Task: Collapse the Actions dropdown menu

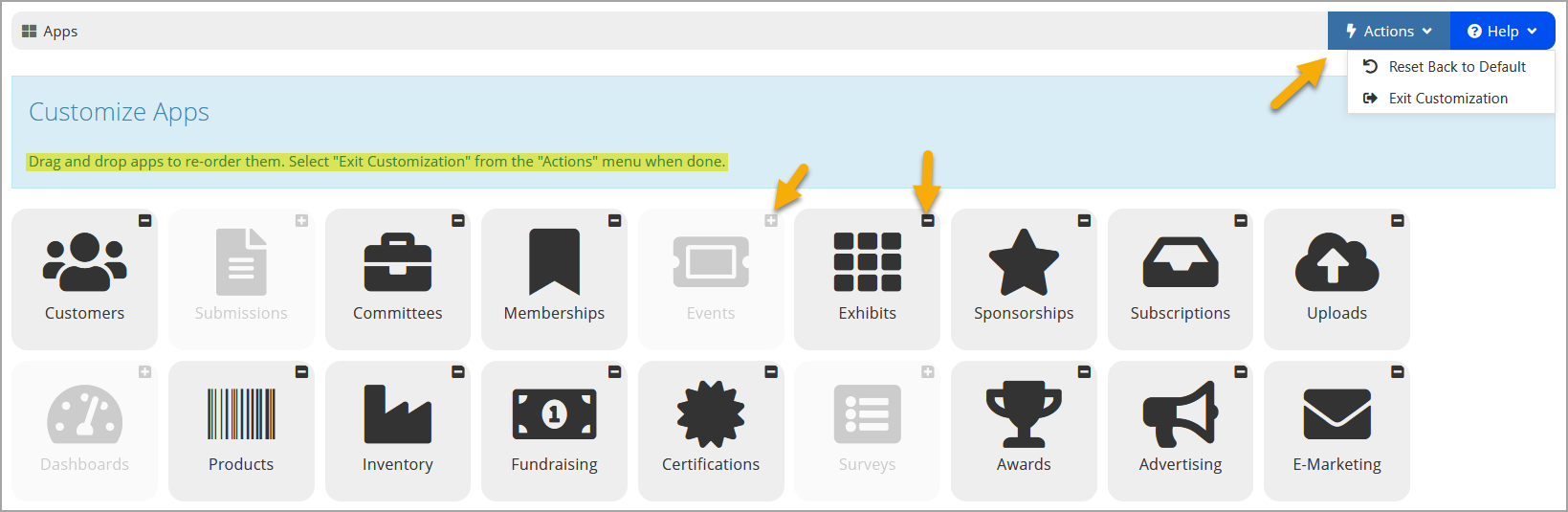Action: point(1389,31)
